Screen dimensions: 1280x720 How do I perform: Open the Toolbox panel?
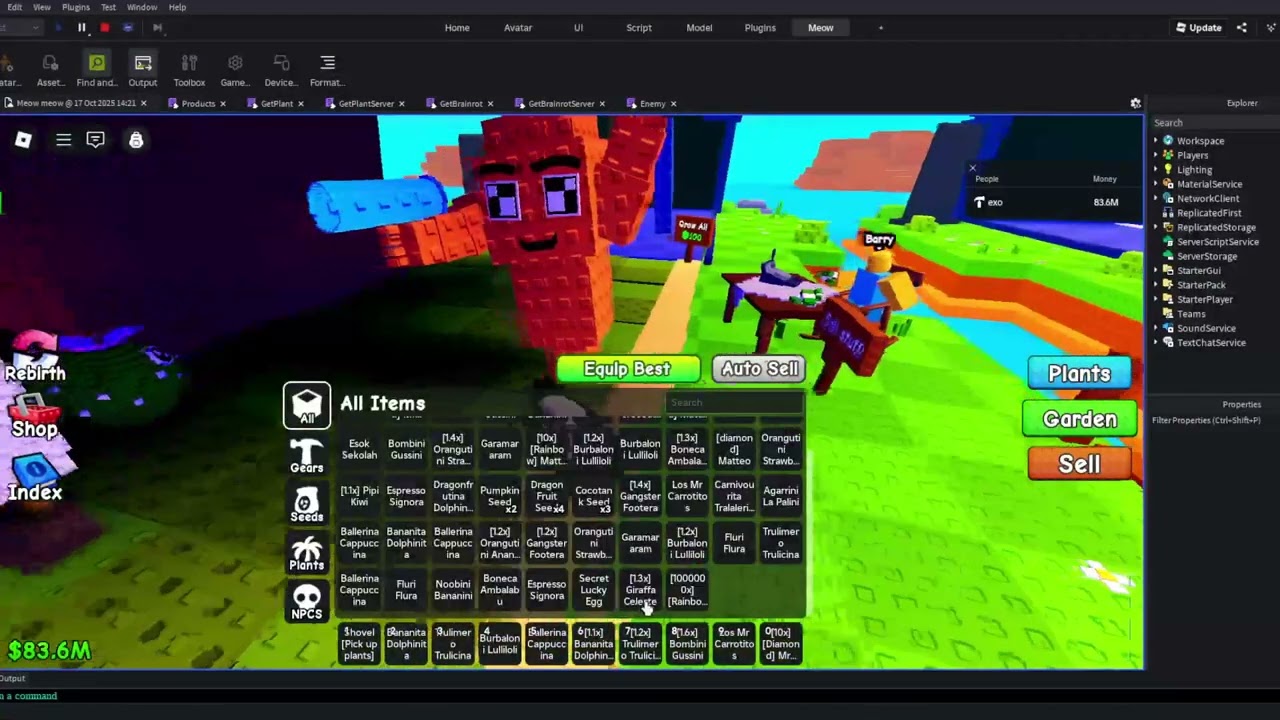[189, 70]
